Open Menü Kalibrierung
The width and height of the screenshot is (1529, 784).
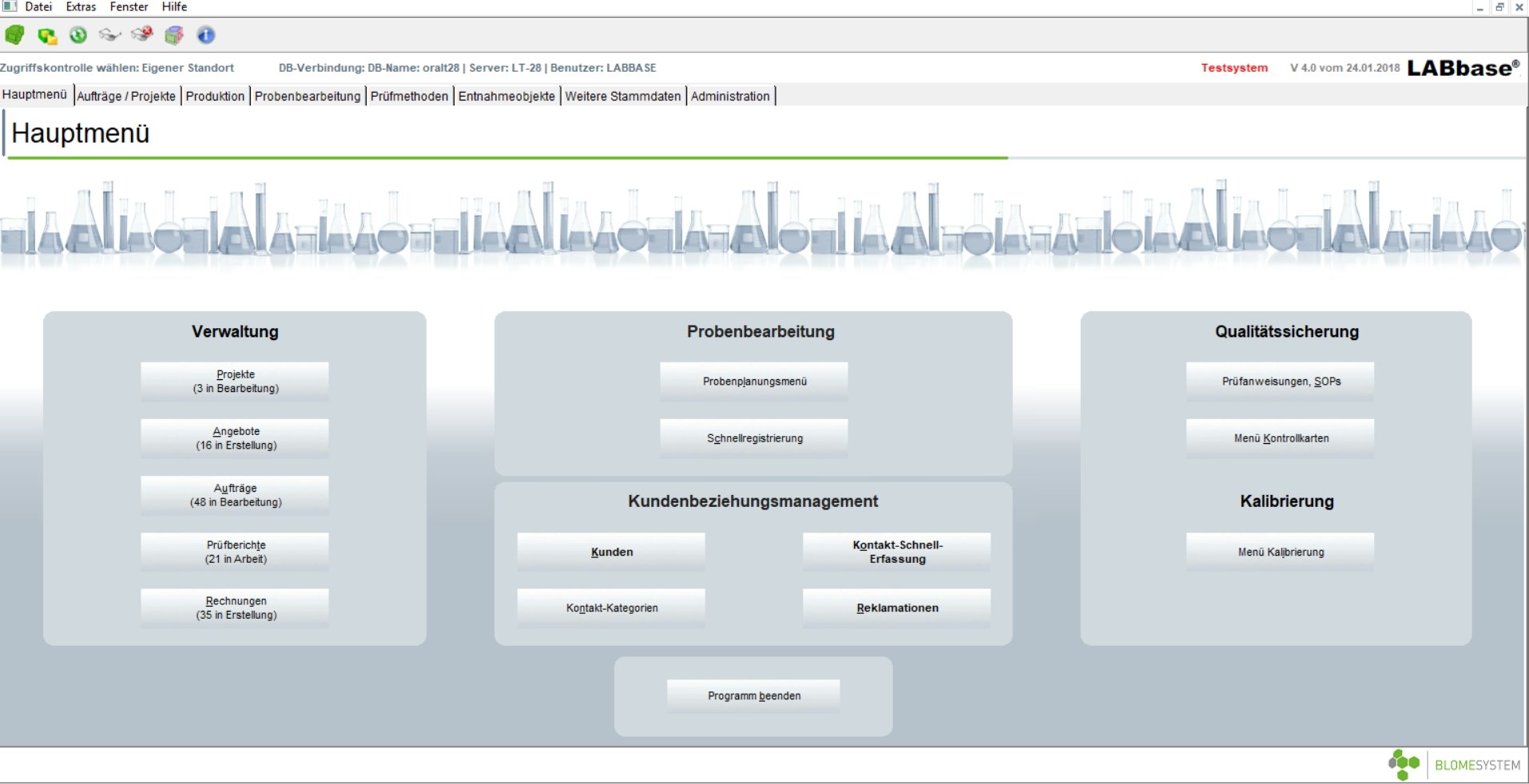tap(1279, 552)
